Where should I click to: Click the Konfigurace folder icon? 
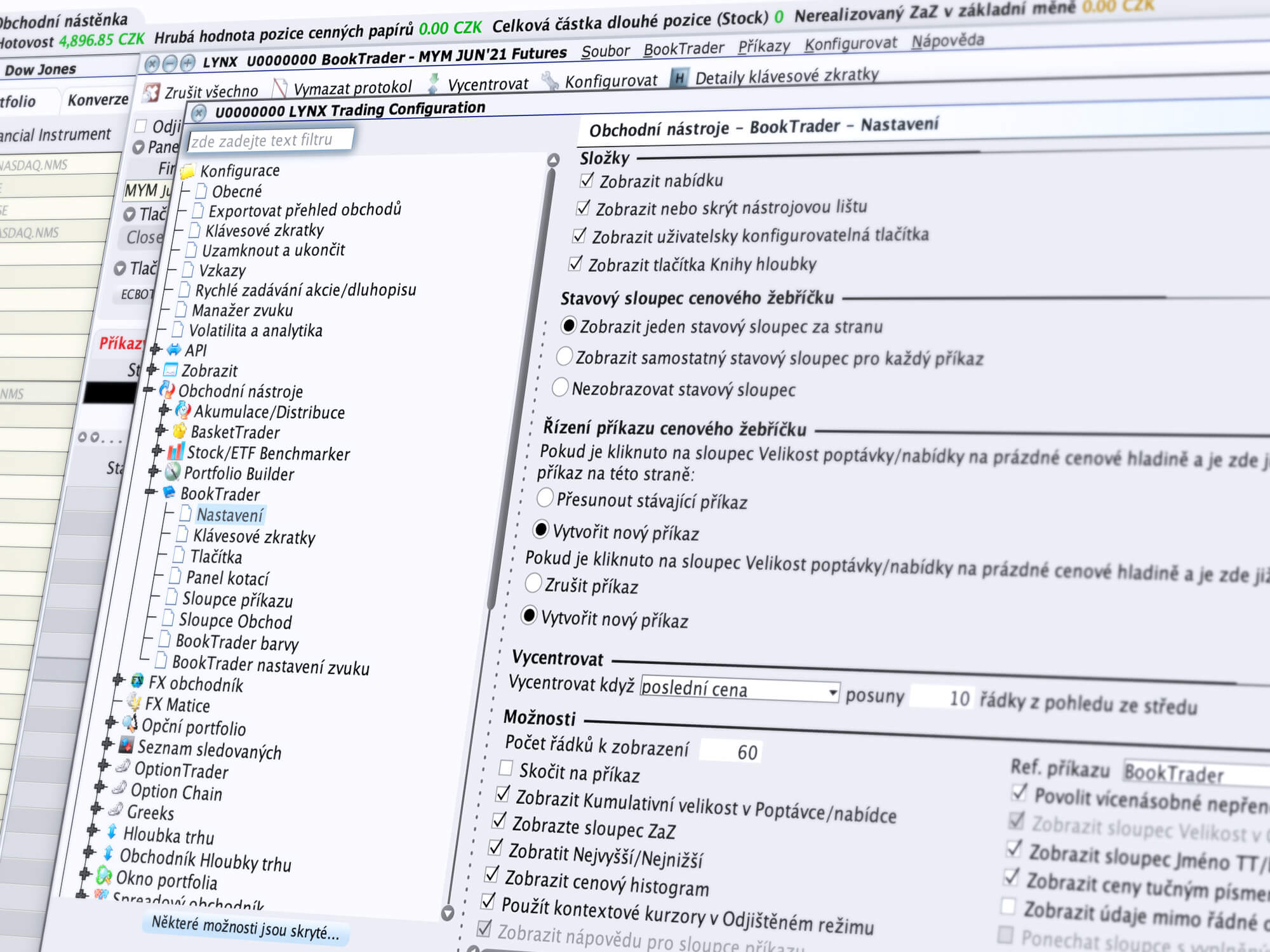pos(188,171)
